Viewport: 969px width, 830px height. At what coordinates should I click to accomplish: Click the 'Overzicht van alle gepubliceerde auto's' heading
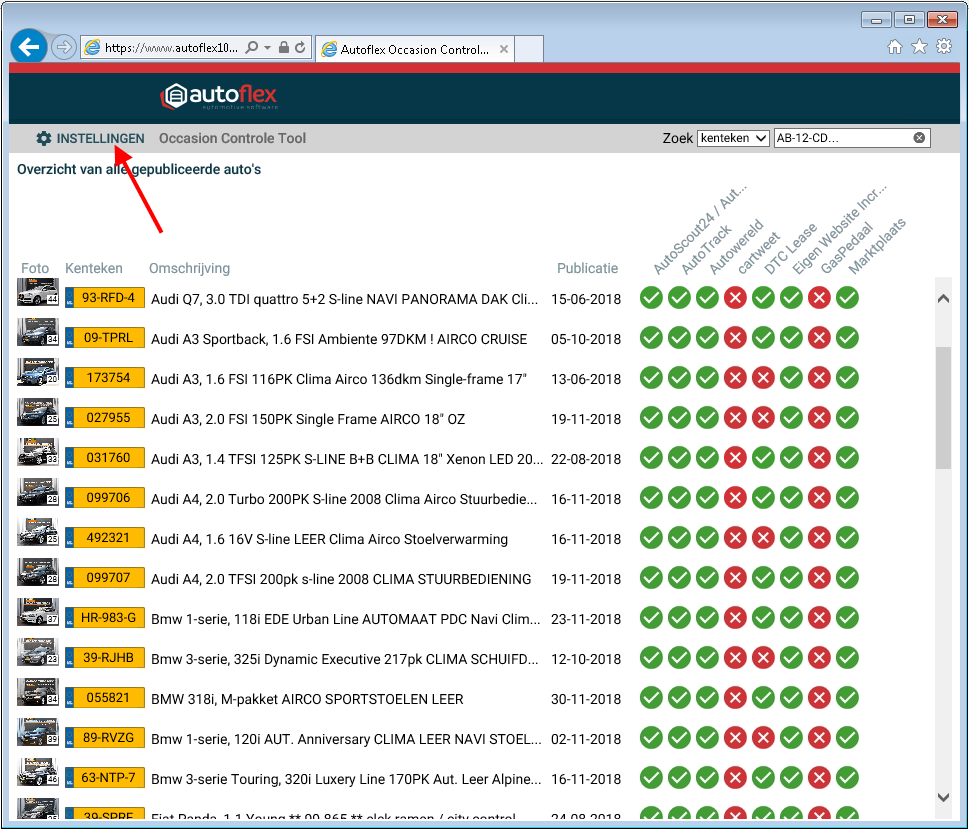tap(139, 169)
